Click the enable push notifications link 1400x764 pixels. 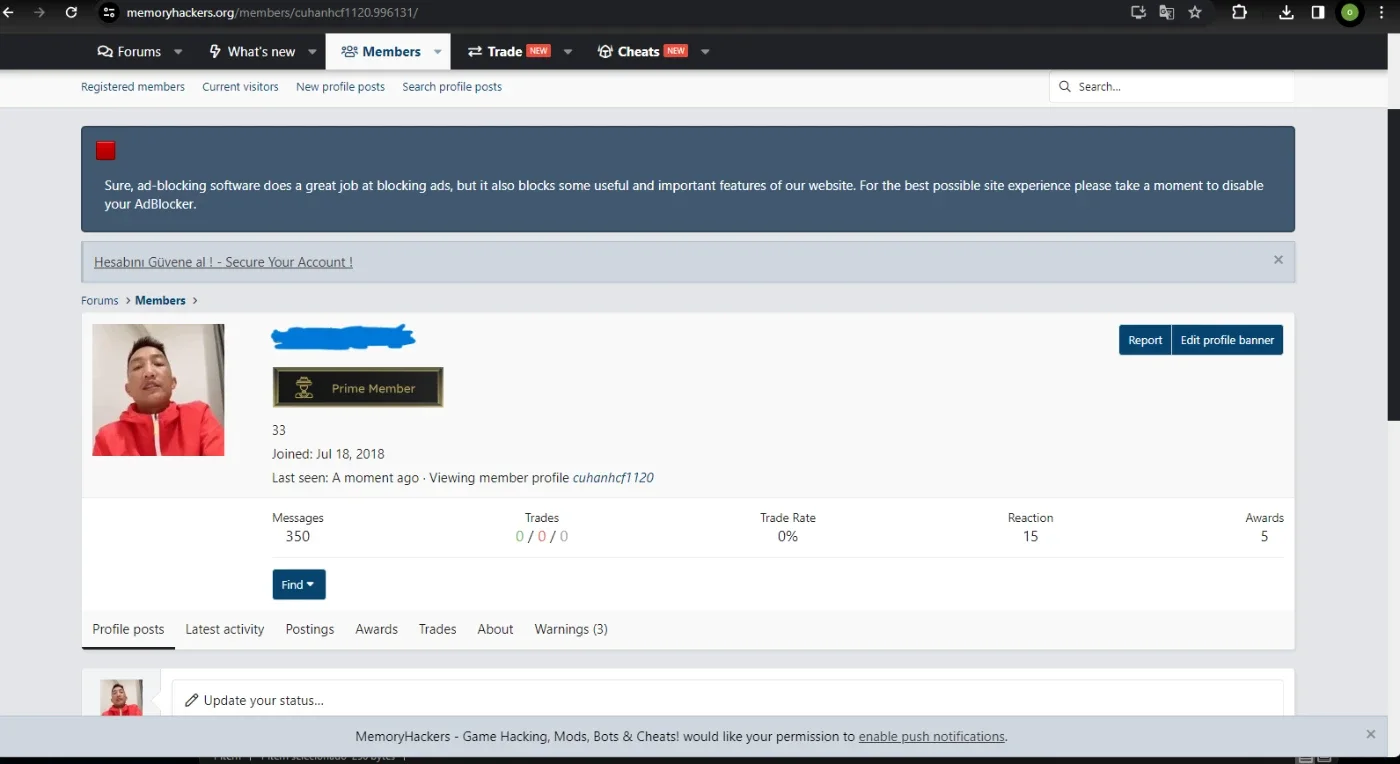tap(931, 737)
